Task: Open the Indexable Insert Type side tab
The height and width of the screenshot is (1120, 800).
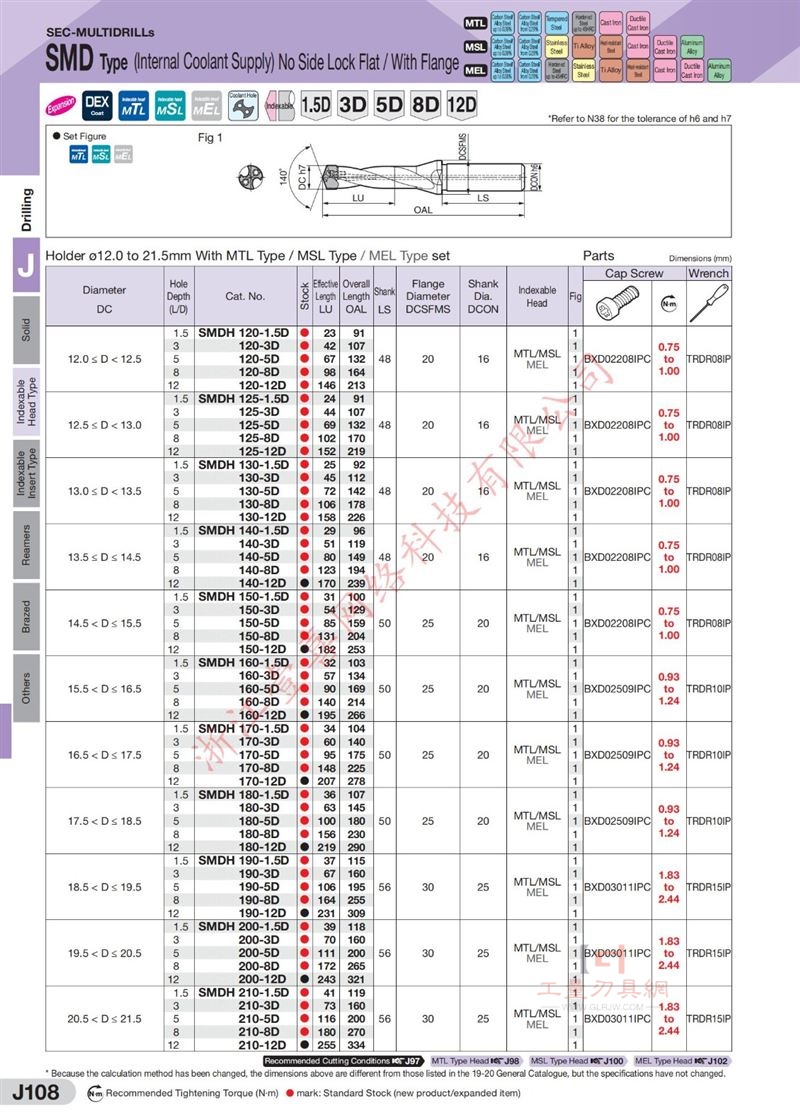Action: pos(26,474)
